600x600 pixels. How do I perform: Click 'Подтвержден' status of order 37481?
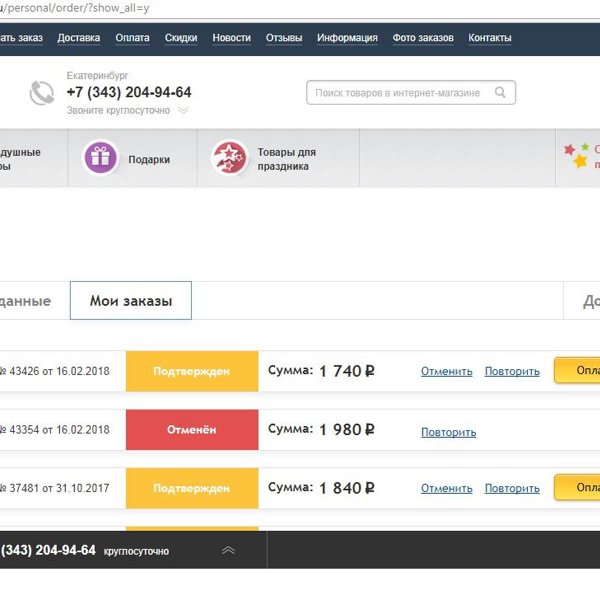[x=192, y=488]
